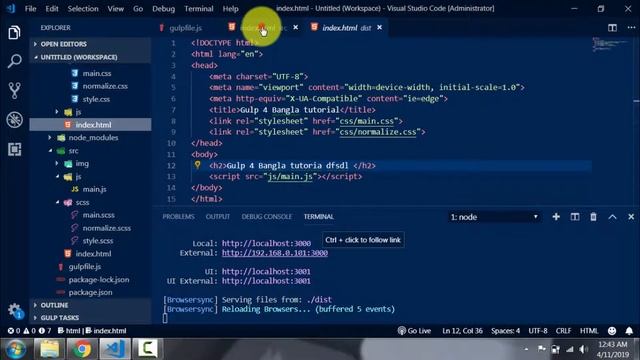The image size is (640, 360).
Task: Switch to the OUTPUT panel tab
Action: [218, 217]
